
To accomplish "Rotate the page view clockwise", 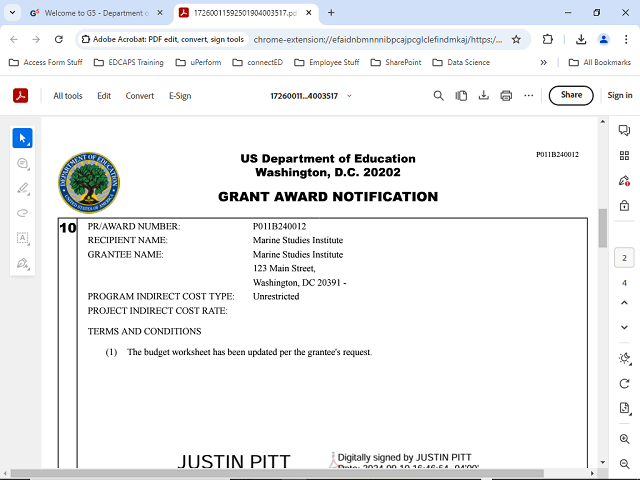I will pos(624,384).
